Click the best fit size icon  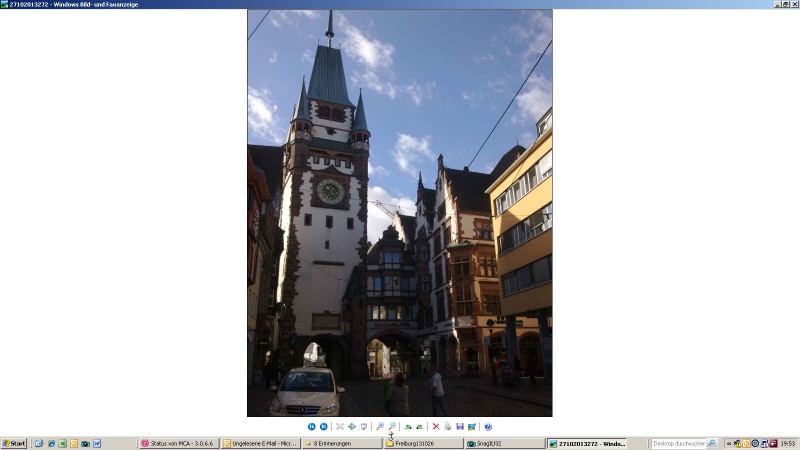340,427
